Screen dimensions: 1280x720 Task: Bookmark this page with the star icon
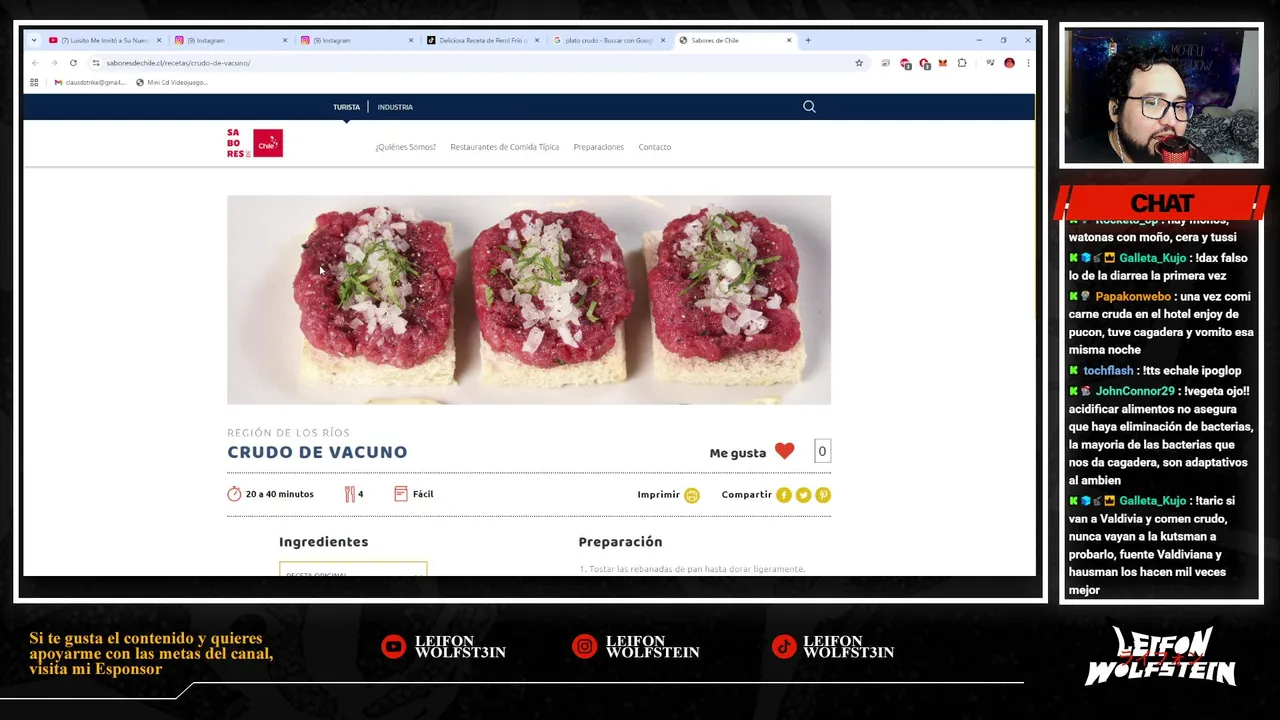pos(858,63)
